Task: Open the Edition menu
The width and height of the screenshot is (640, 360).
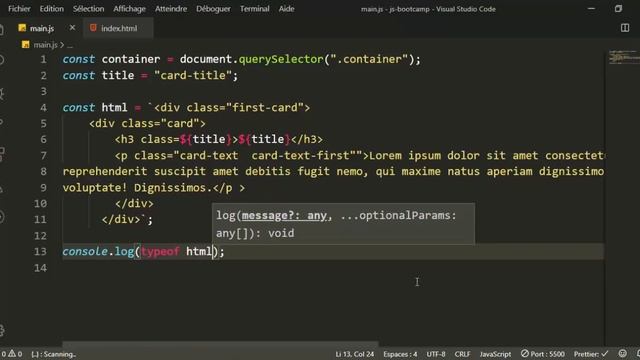Action: (x=51, y=9)
